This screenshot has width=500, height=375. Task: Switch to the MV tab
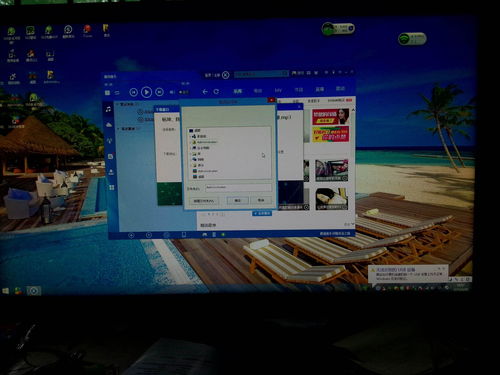pyautogui.click(x=278, y=90)
